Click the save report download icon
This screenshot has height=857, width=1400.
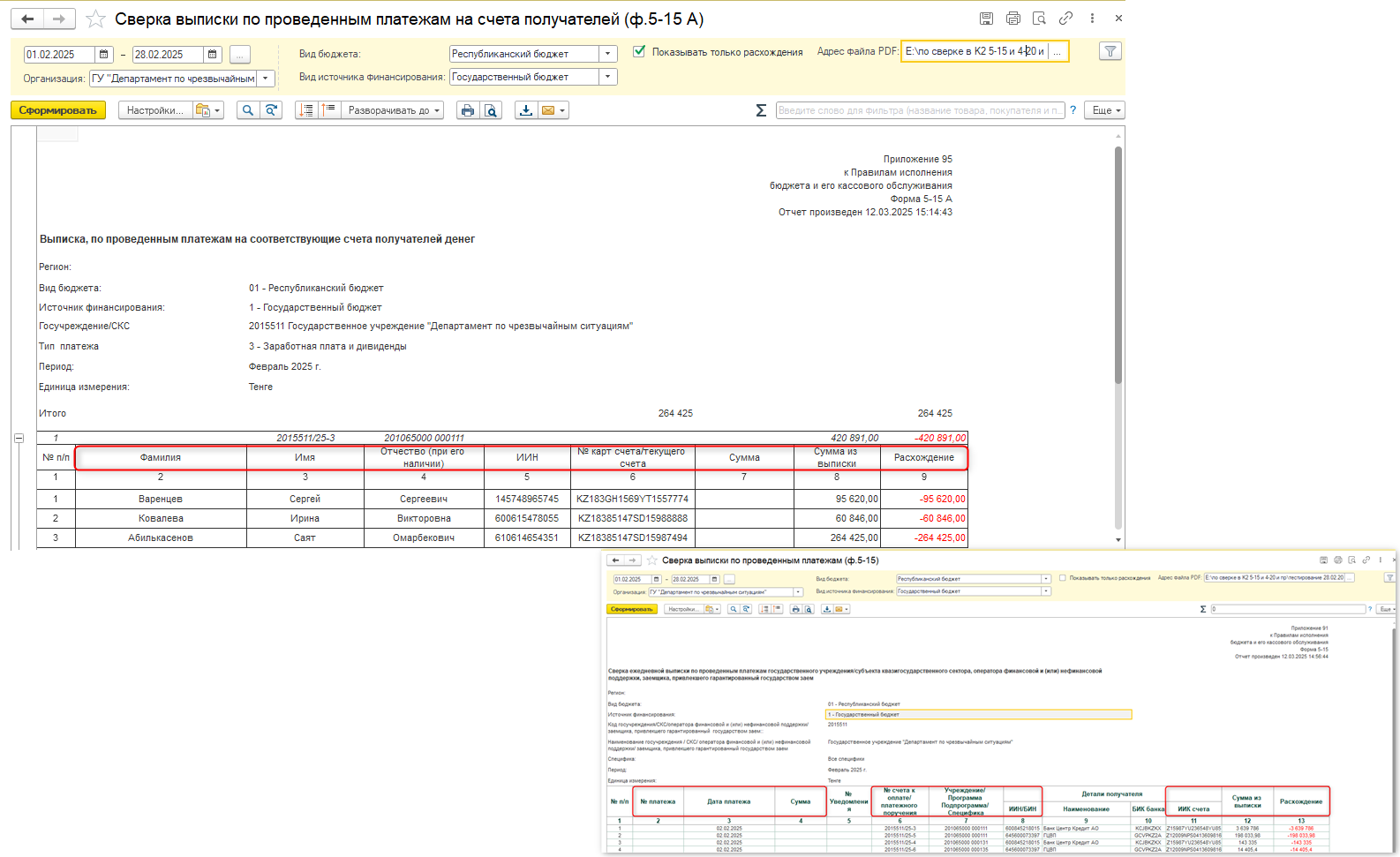(526, 110)
